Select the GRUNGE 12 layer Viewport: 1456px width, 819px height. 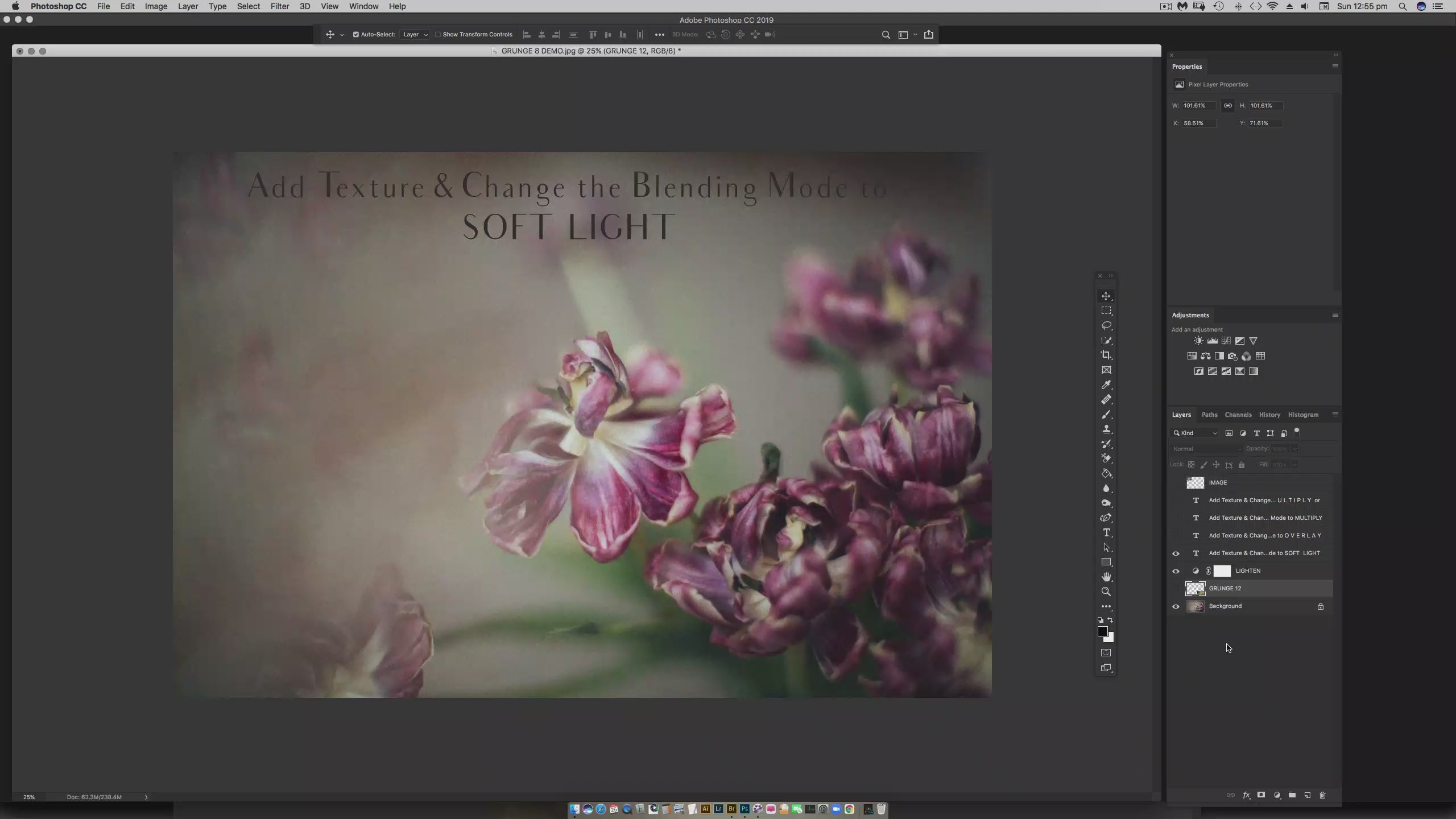[x=1251, y=588]
